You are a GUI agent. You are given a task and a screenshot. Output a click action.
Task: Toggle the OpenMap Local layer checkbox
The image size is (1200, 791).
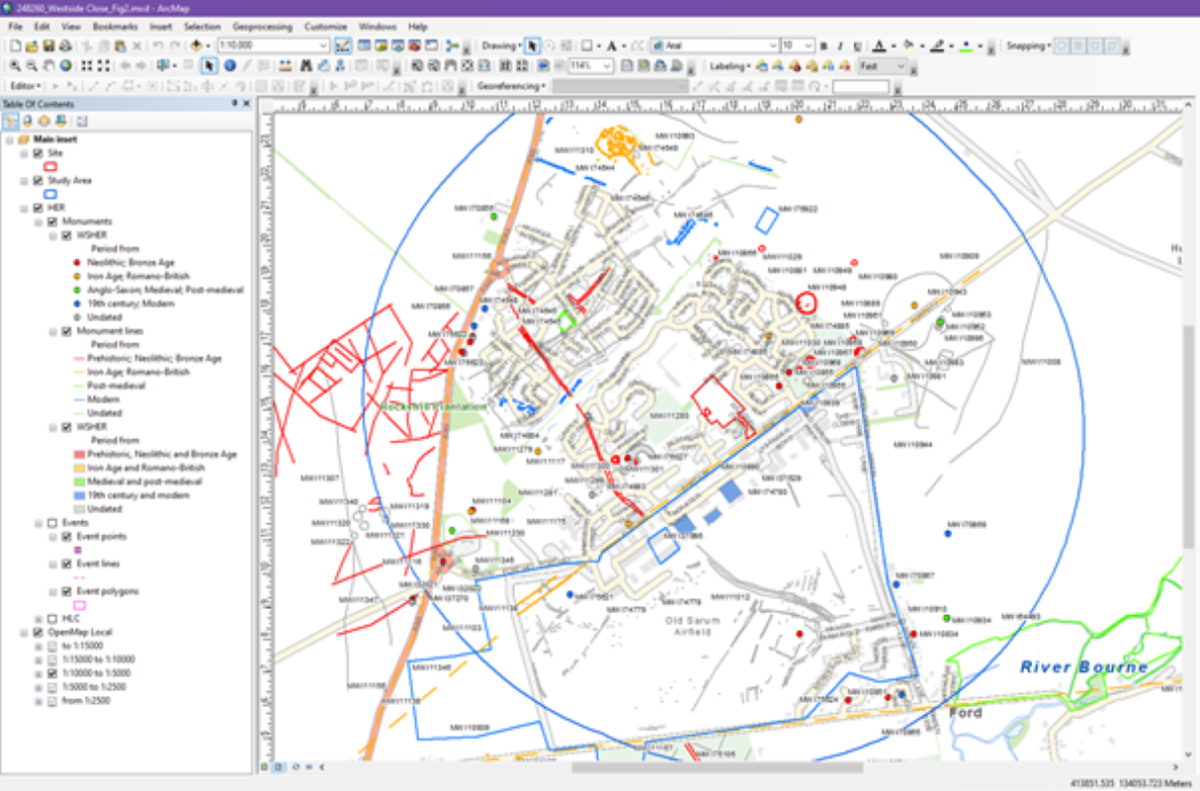[x=38, y=633]
